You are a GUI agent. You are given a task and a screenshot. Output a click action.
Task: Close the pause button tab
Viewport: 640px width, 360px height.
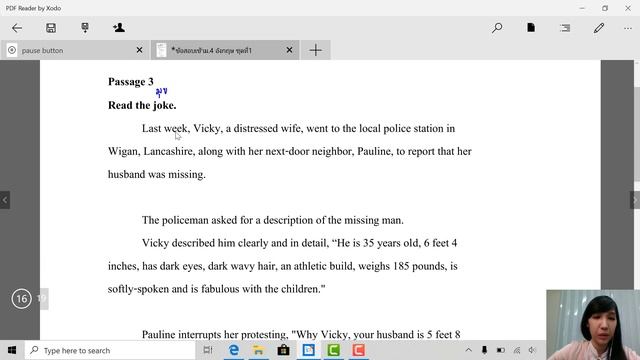[139, 50]
